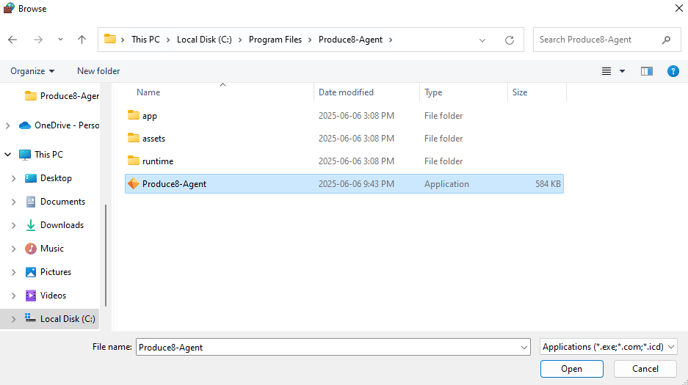Select the runtime folder
This screenshot has height=385, width=688.
(344, 161)
